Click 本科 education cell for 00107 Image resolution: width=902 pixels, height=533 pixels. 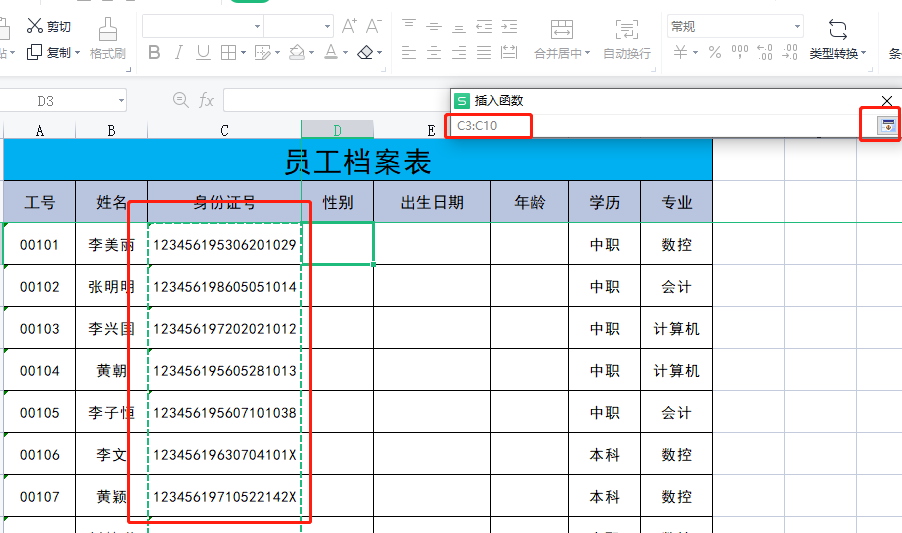coord(605,496)
